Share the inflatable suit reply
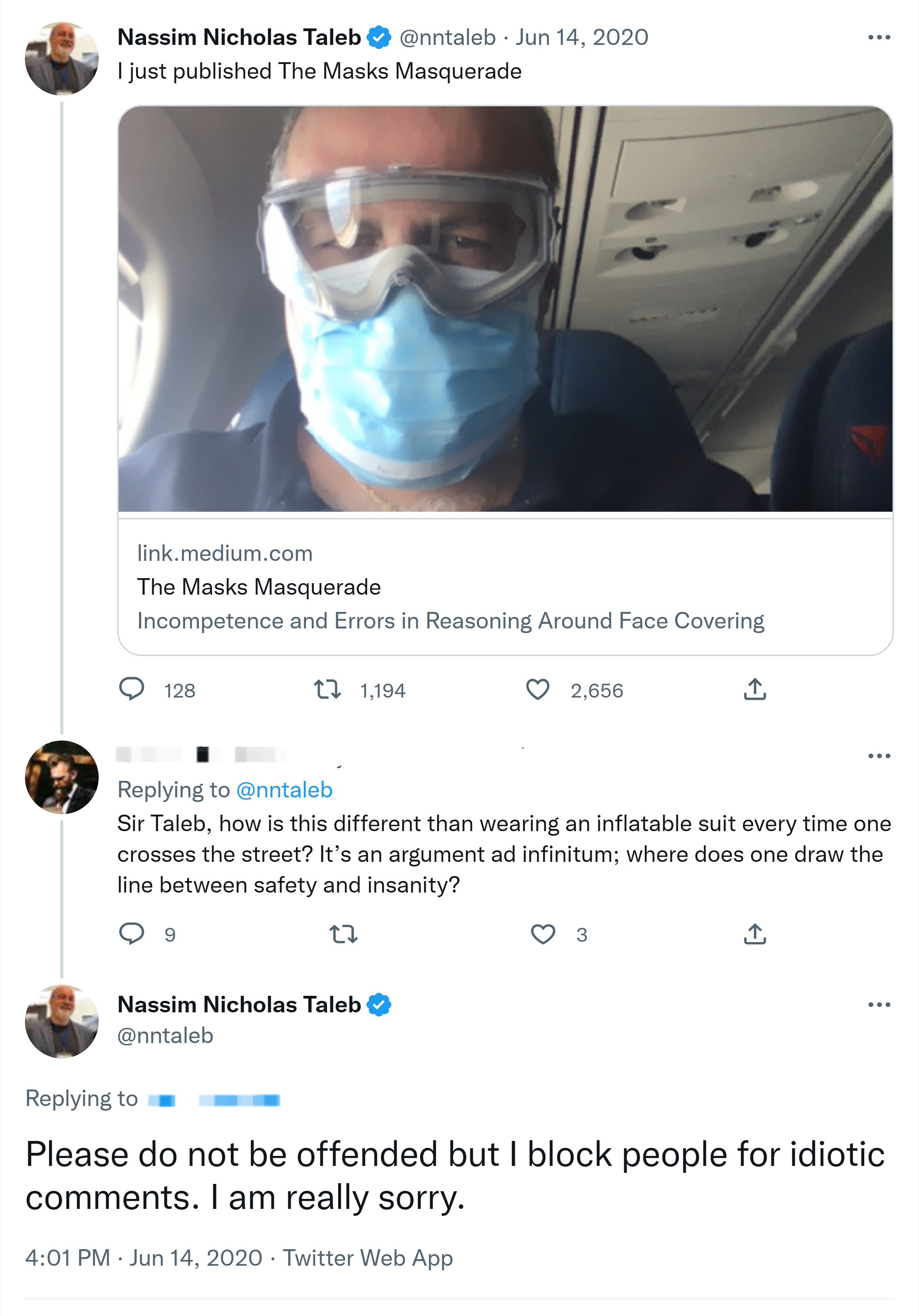The width and height of the screenshot is (919, 1316). [x=754, y=934]
